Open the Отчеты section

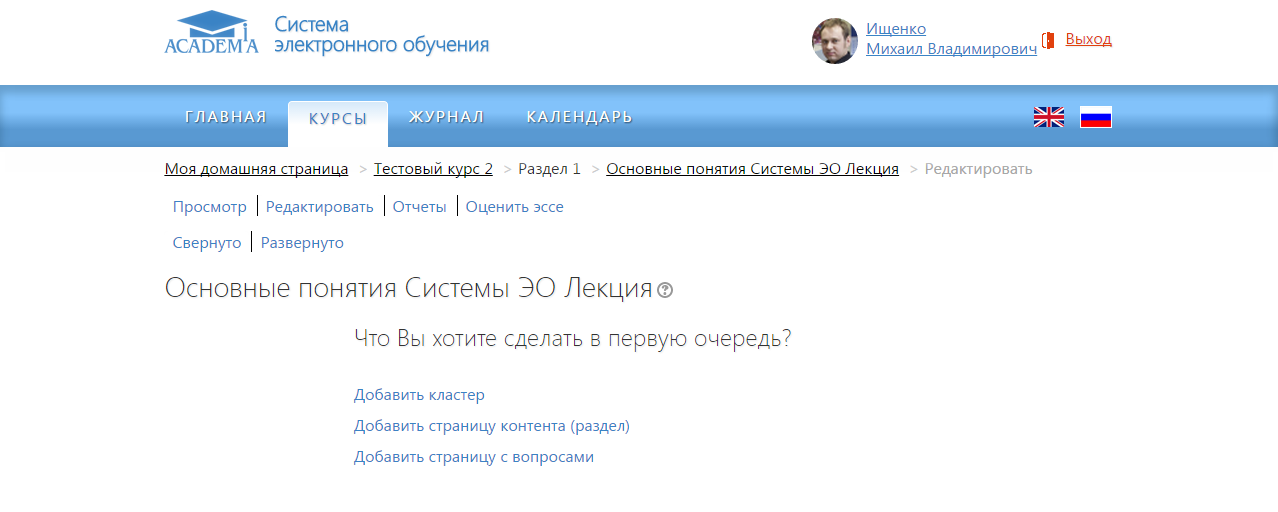tap(419, 207)
